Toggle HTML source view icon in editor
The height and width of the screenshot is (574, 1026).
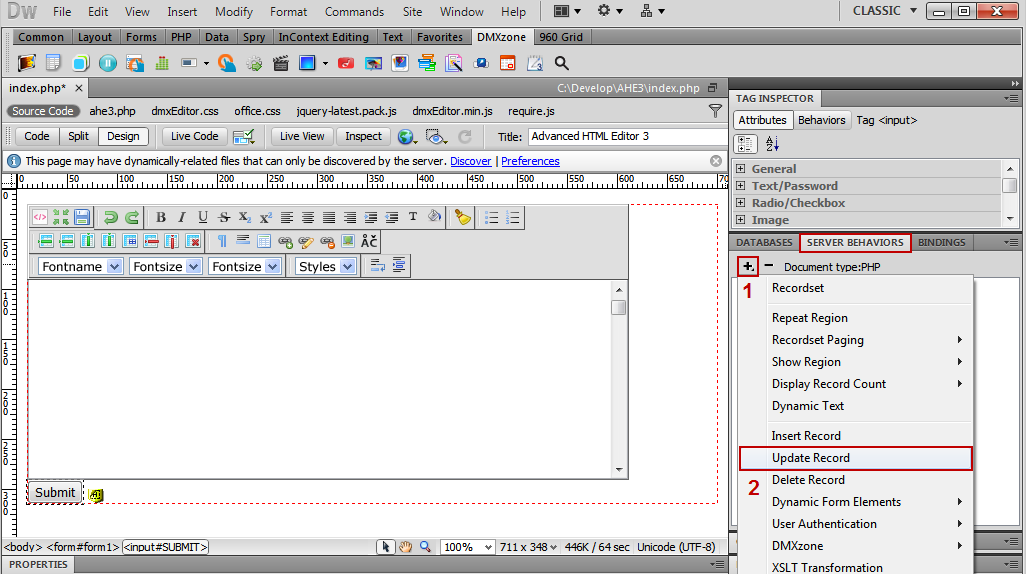tap(40, 217)
